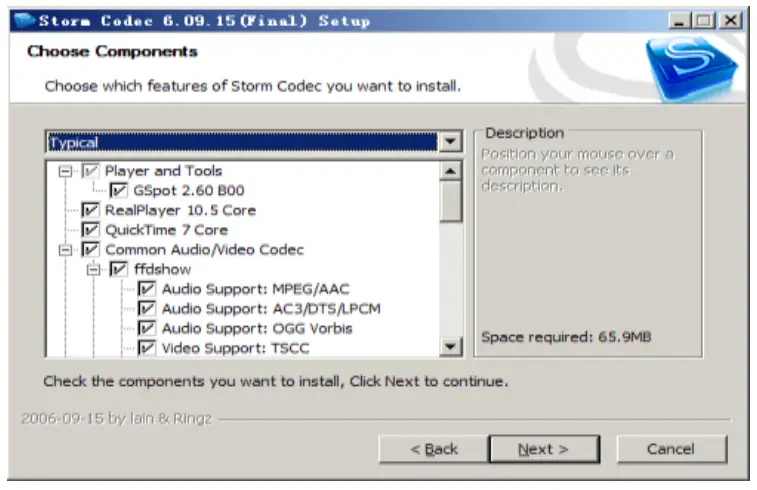
Task: Uncheck the GSpot 2.60 B00 component
Action: coord(119,190)
